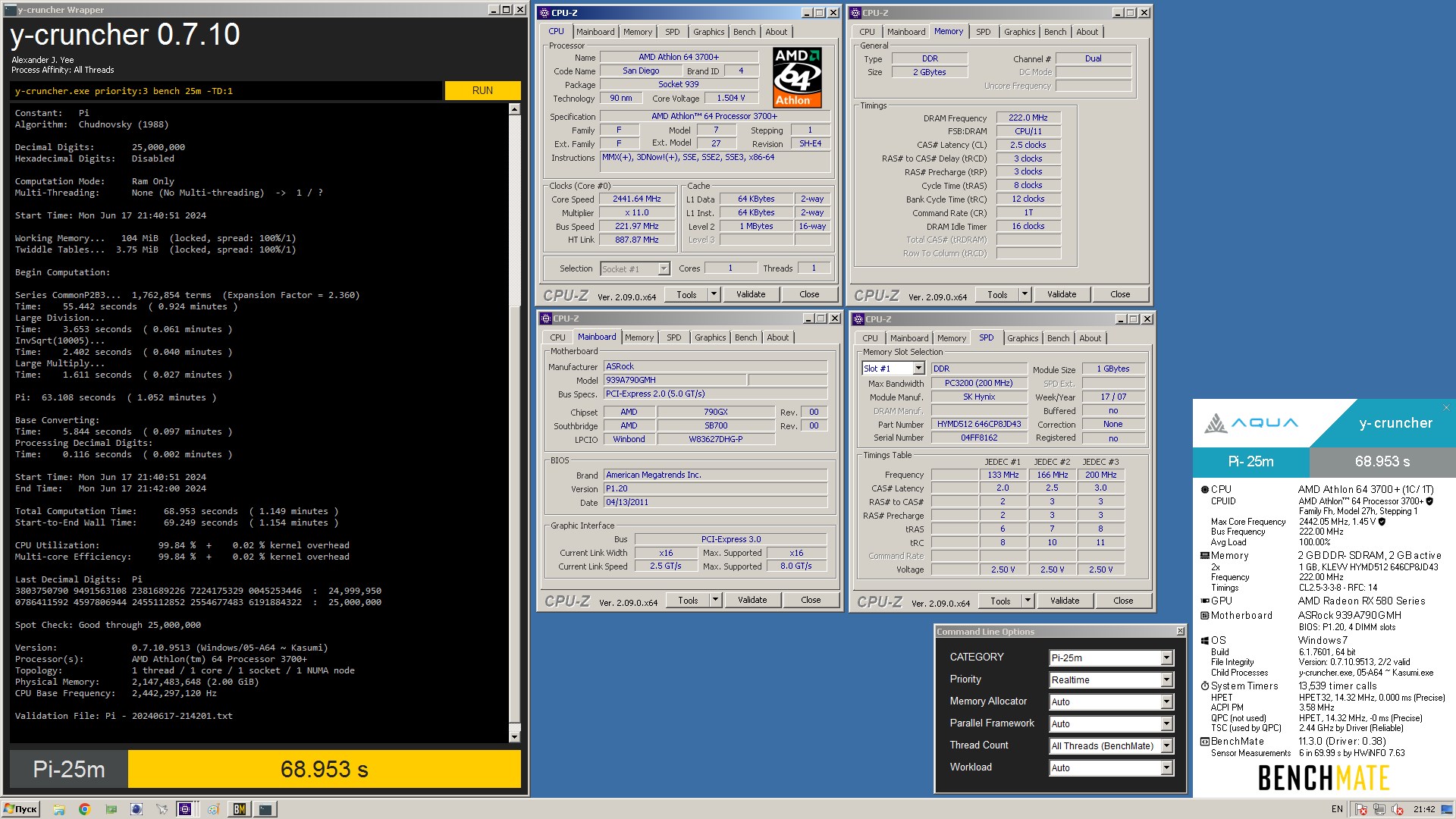Open About tab in bottom-right CPU-Z window
Viewport: 1456px width, 819px height.
pyautogui.click(x=1090, y=338)
